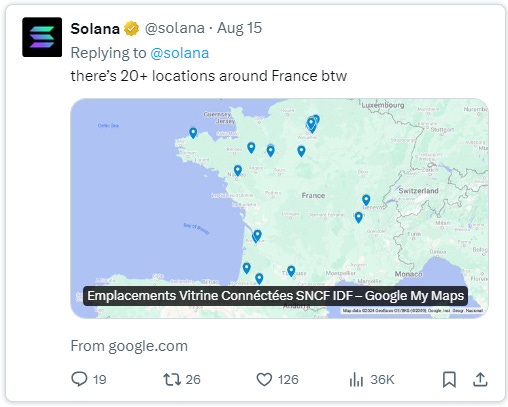Open the @solana mention link
Viewport: 508px width, 407px height.
(x=180, y=53)
